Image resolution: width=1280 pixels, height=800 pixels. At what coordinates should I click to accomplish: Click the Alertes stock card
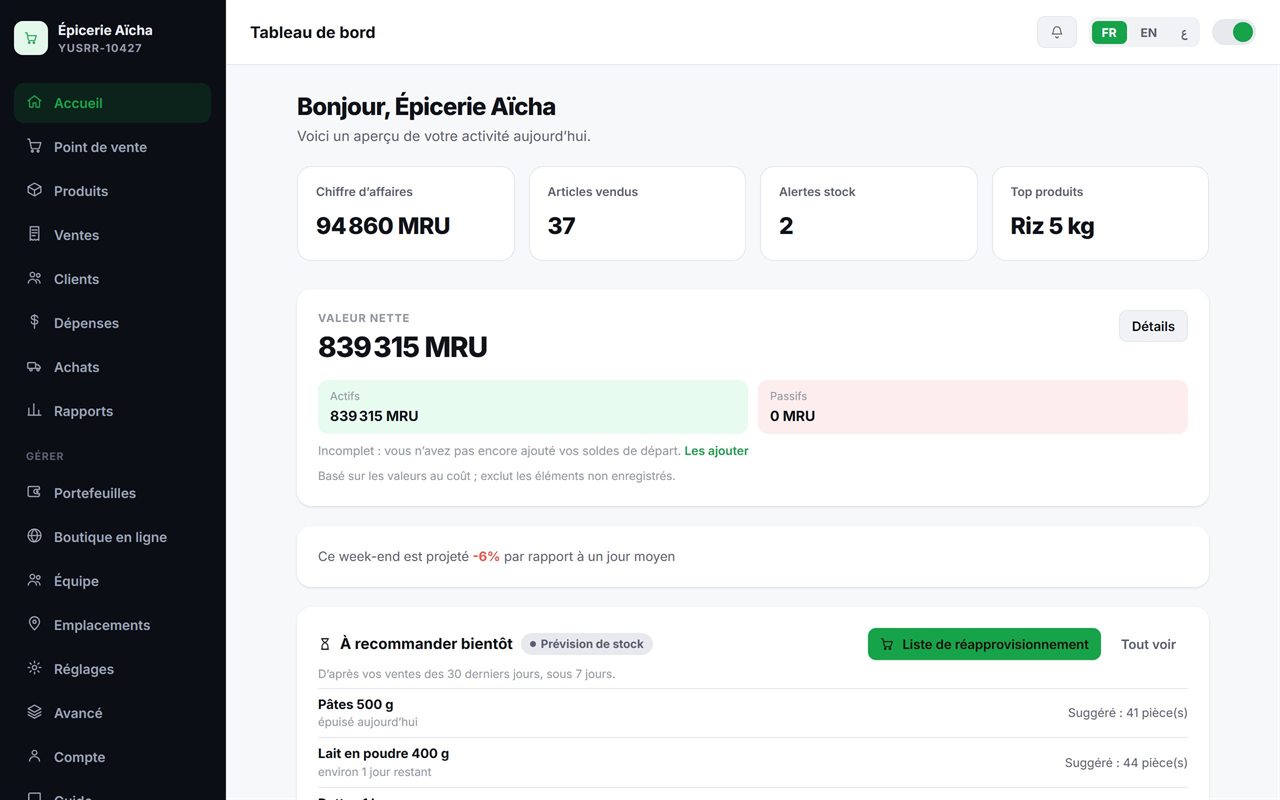[869, 213]
